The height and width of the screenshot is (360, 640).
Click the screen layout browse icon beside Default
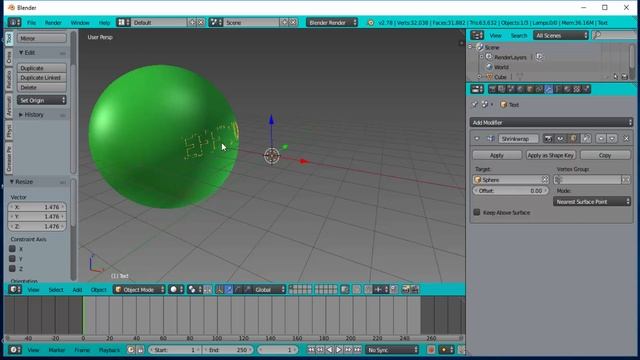click(x=123, y=22)
